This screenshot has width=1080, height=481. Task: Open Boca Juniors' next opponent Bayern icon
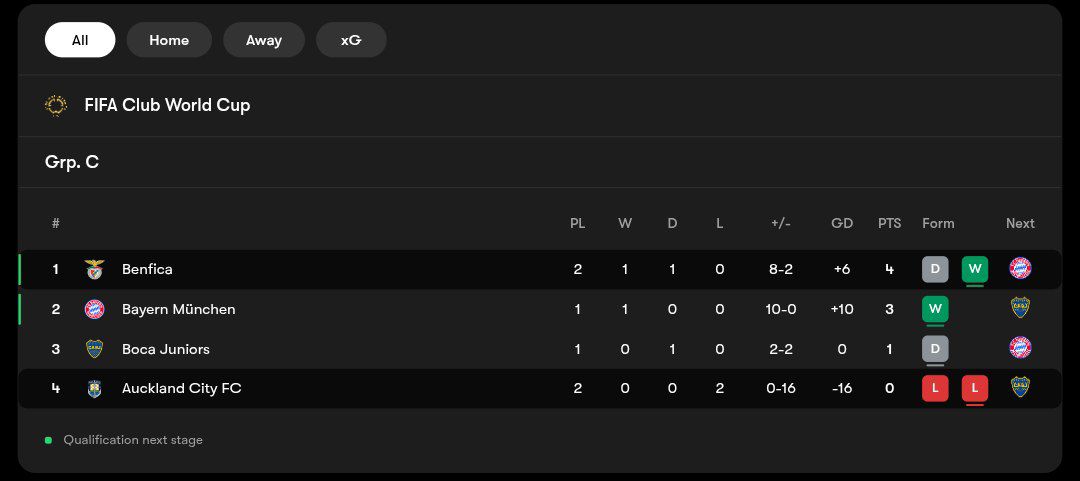(x=1020, y=347)
